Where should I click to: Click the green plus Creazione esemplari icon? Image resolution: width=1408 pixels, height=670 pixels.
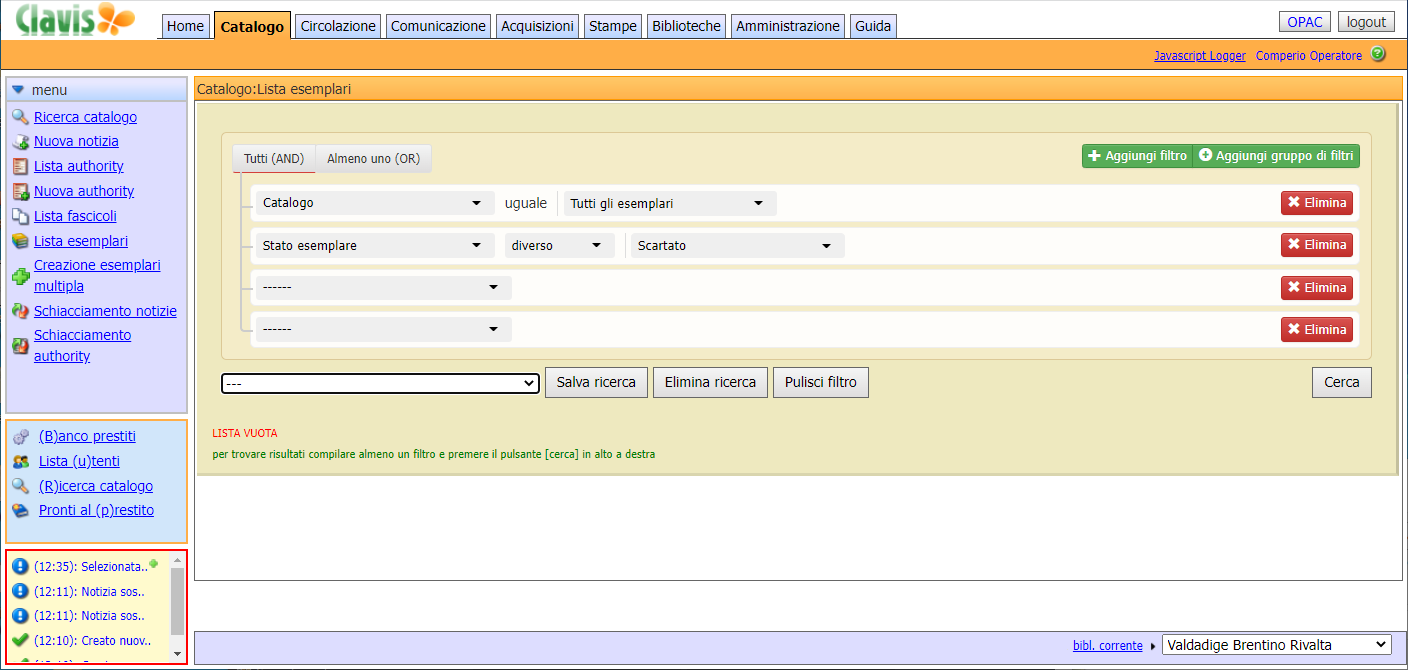[x=20, y=277]
